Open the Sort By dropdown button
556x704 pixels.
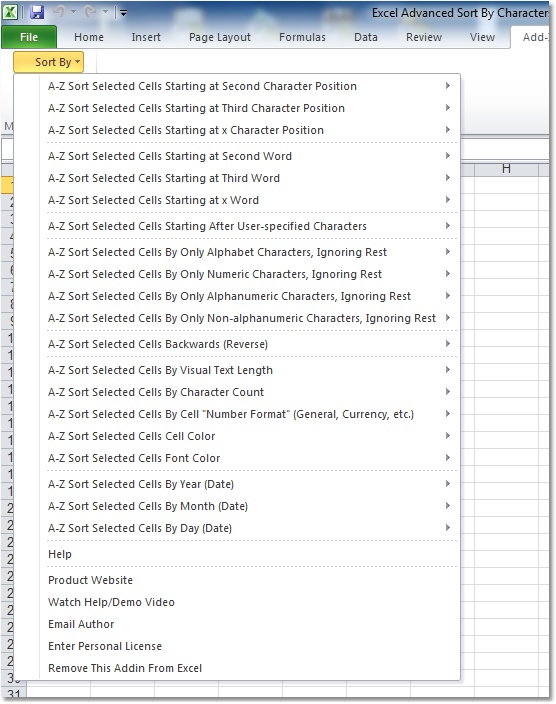[x=49, y=62]
